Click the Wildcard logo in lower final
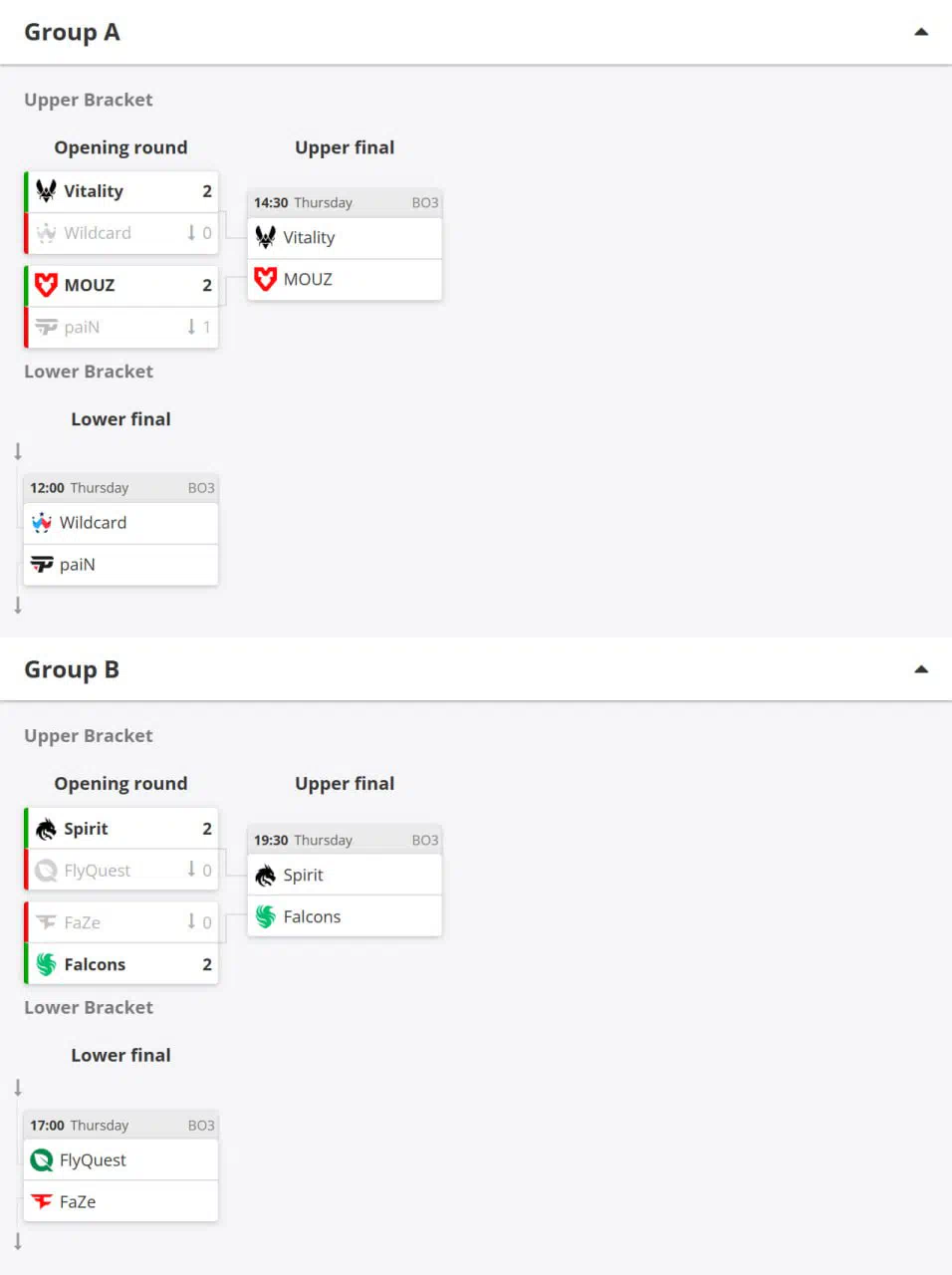 [42, 523]
